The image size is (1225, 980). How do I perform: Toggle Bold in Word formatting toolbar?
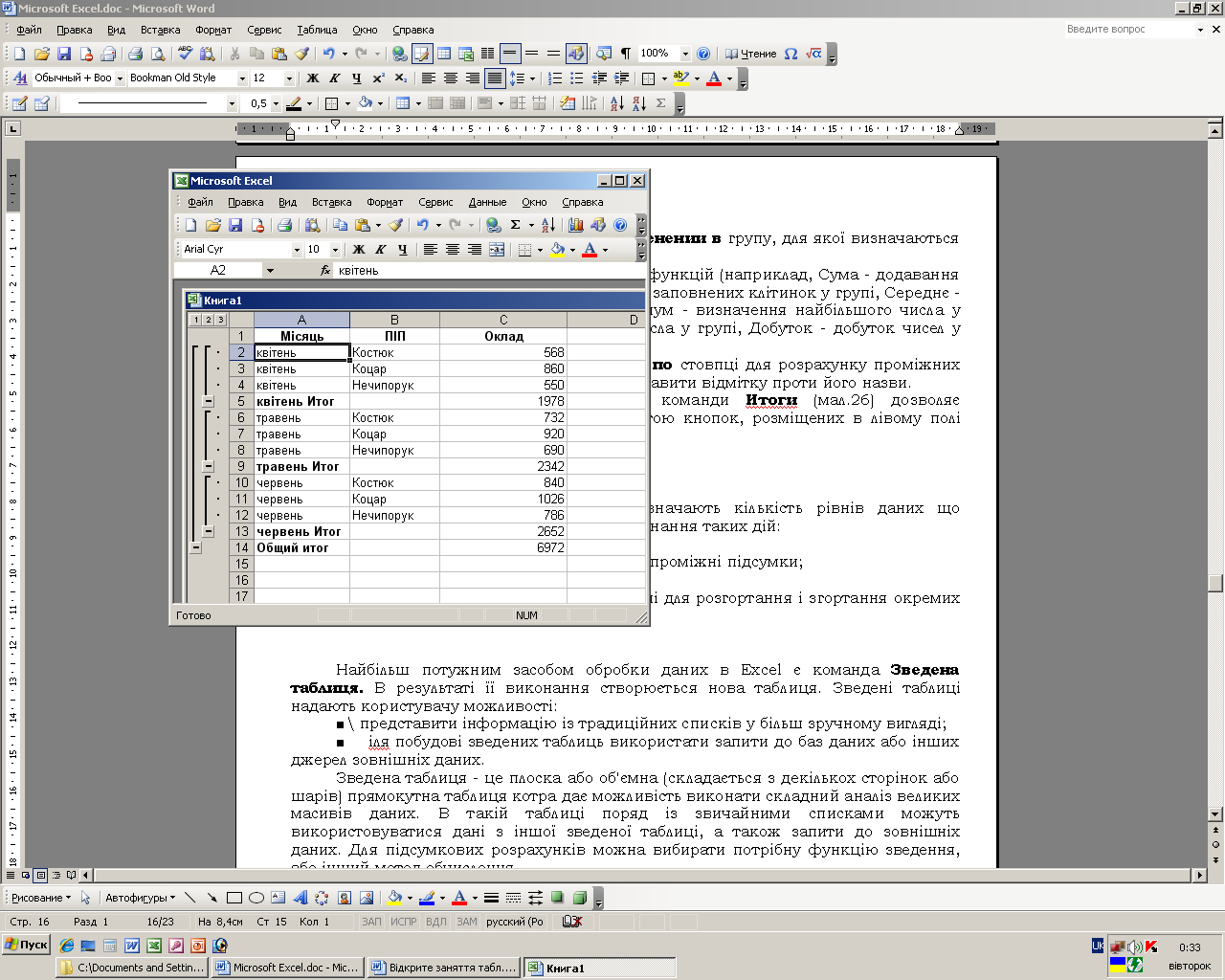pos(313,78)
